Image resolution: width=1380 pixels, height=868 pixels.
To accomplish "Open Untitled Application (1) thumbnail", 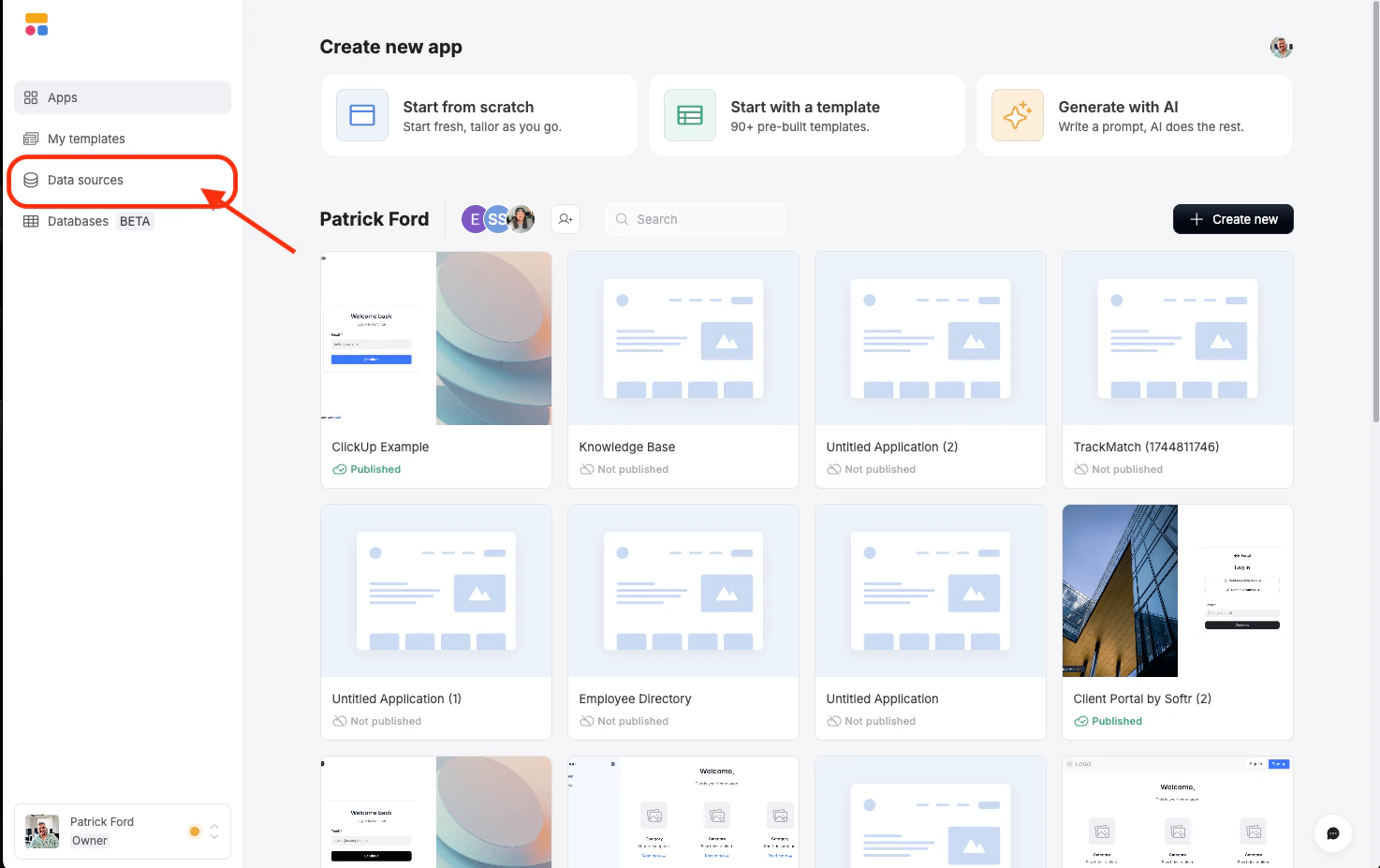I will pyautogui.click(x=436, y=591).
